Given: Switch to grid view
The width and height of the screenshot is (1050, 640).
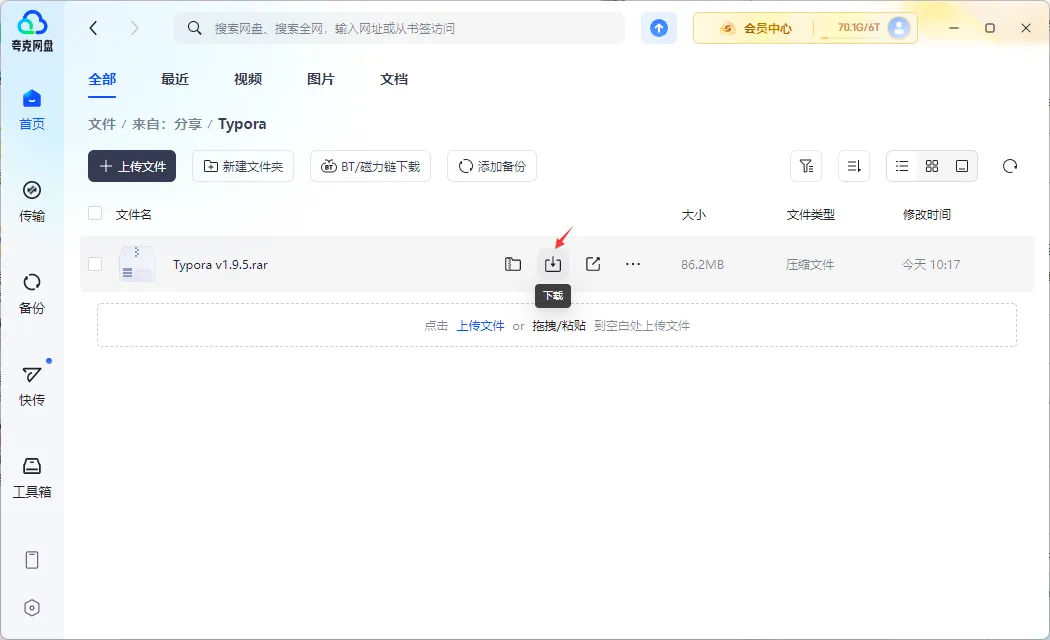Looking at the screenshot, I should click(x=932, y=166).
